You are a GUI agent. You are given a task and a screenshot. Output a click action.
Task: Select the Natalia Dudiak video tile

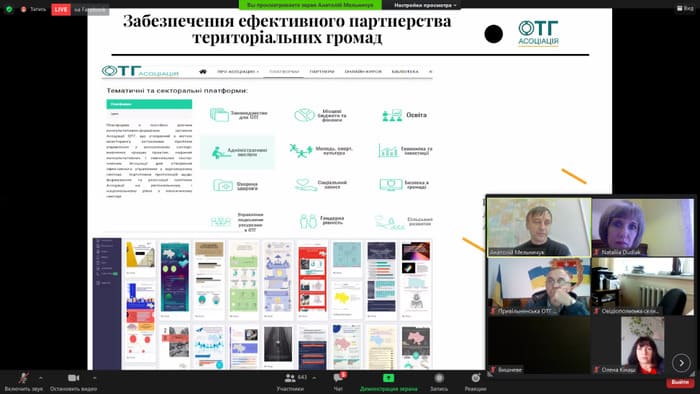[643, 227]
